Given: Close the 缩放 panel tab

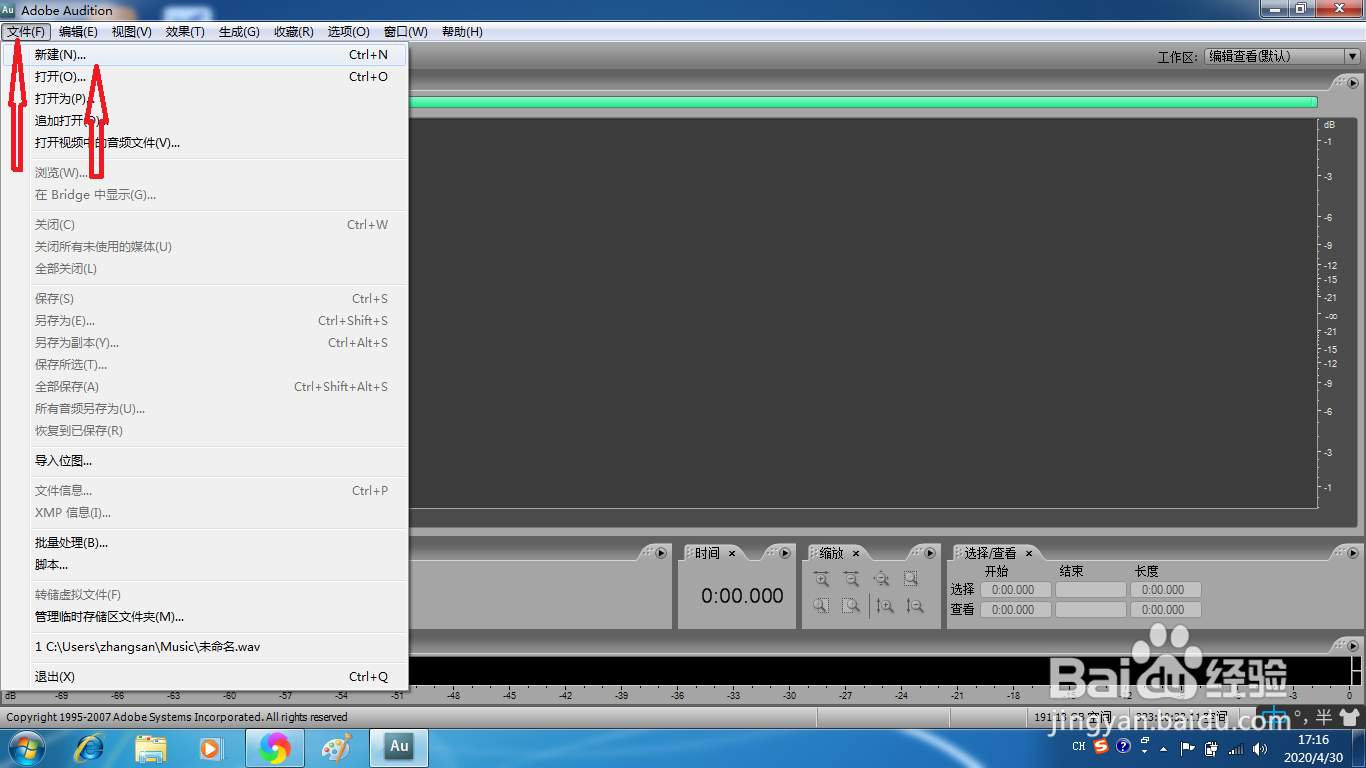Looking at the screenshot, I should [x=856, y=553].
